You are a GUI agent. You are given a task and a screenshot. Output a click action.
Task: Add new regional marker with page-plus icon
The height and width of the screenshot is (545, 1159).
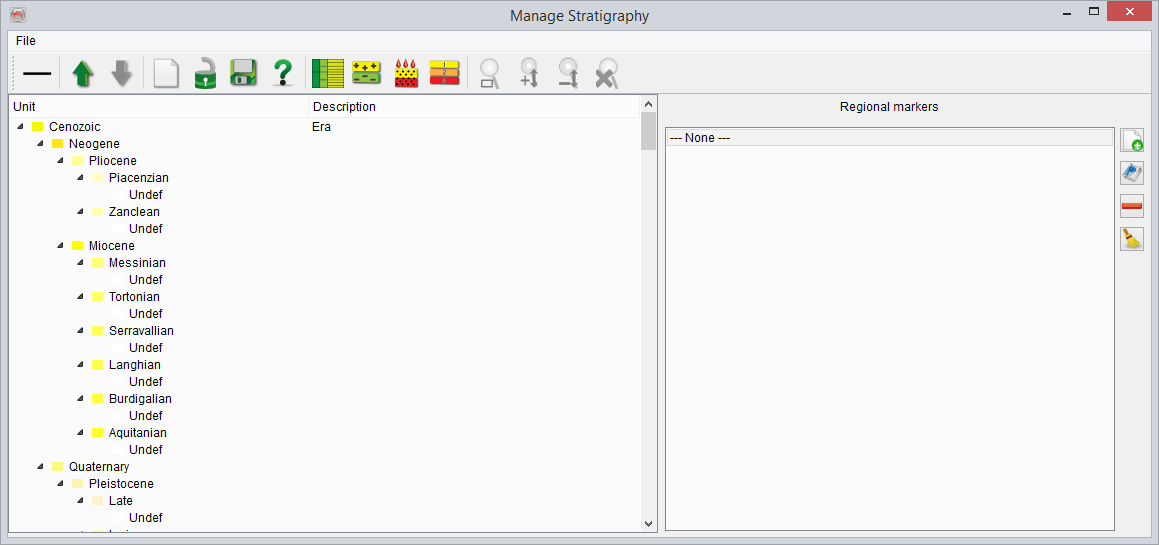(1131, 140)
